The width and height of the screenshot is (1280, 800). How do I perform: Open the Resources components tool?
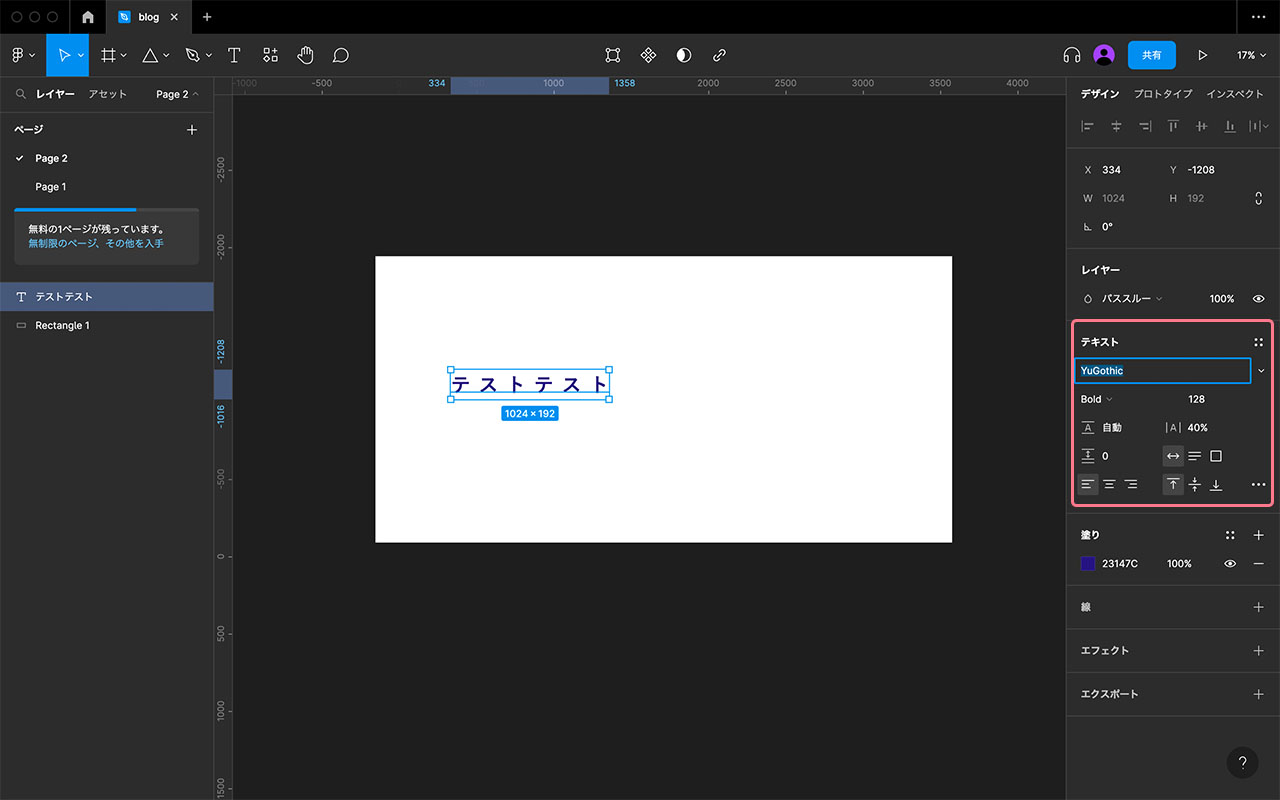(x=270, y=55)
